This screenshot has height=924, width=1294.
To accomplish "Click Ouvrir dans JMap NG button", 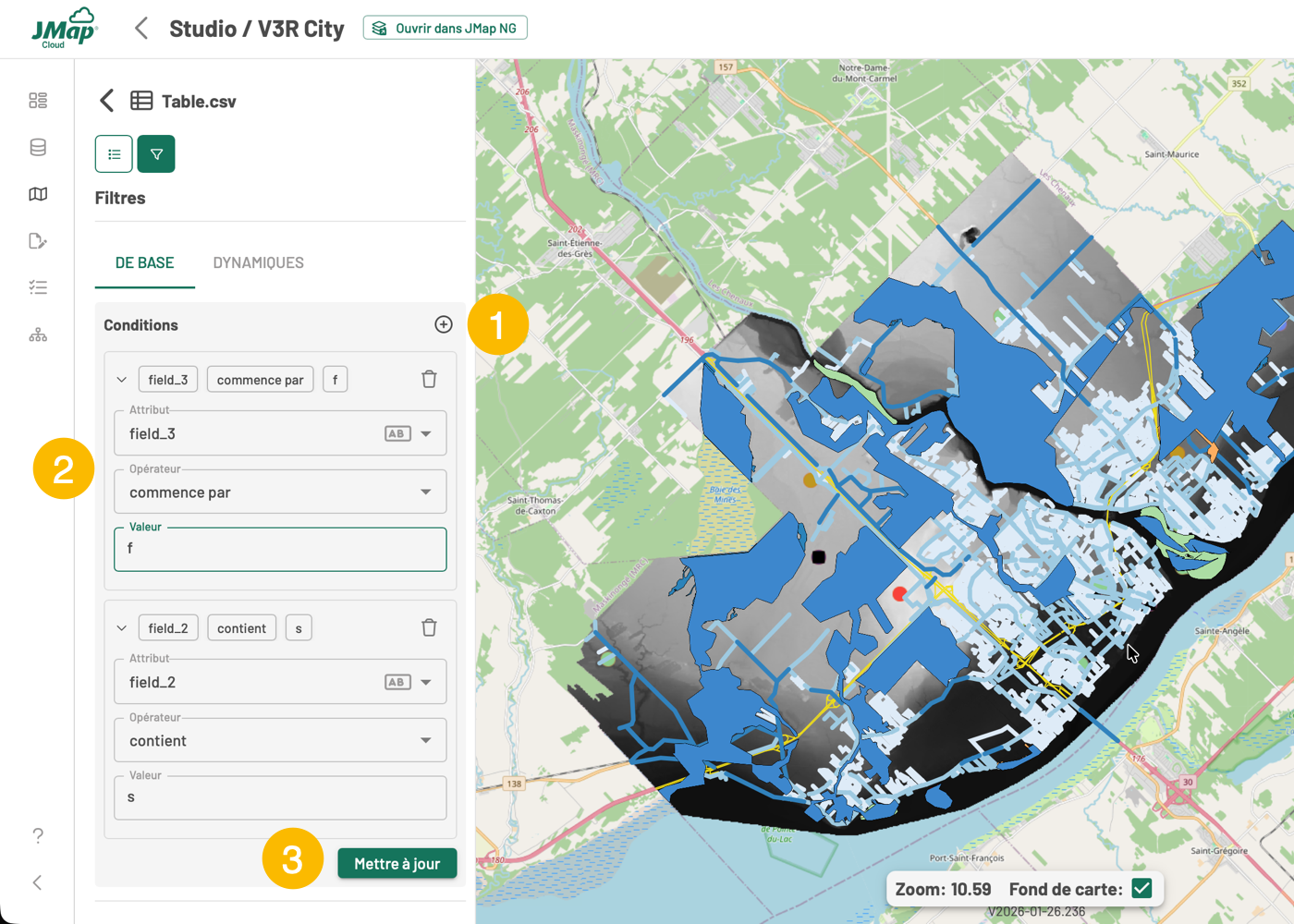I will coord(446,29).
